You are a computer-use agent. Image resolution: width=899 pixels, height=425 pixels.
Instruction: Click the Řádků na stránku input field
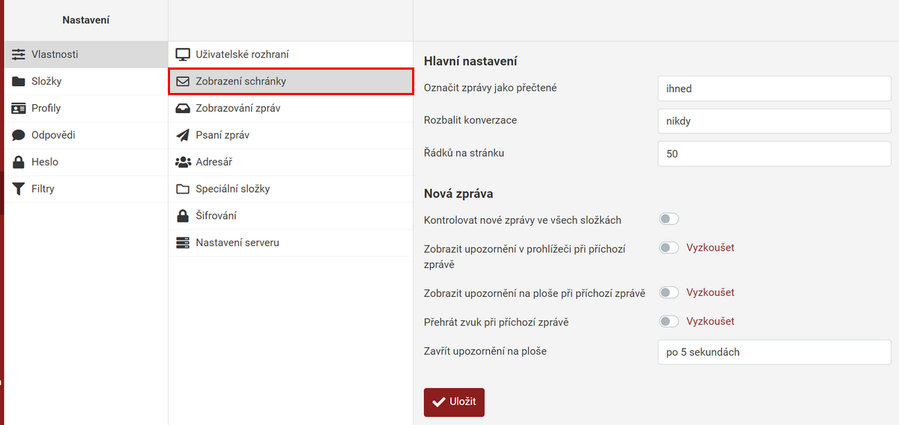click(x=773, y=154)
